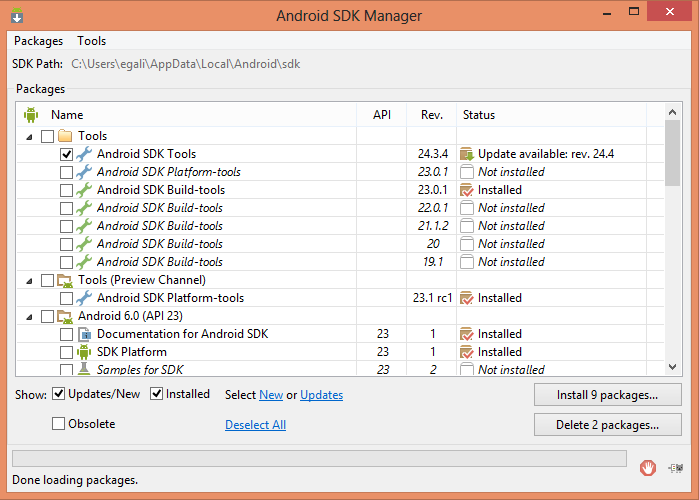The image size is (699, 500).
Task: Select the 'Samples for SDK' row text
Action: point(140,369)
